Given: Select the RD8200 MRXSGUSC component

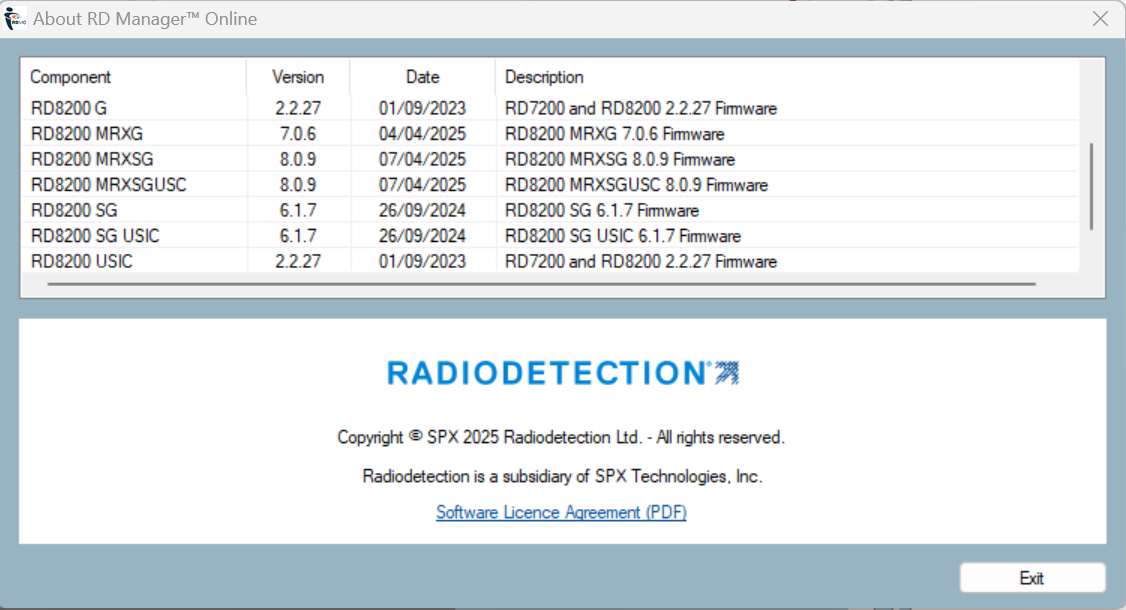Looking at the screenshot, I should (108, 185).
